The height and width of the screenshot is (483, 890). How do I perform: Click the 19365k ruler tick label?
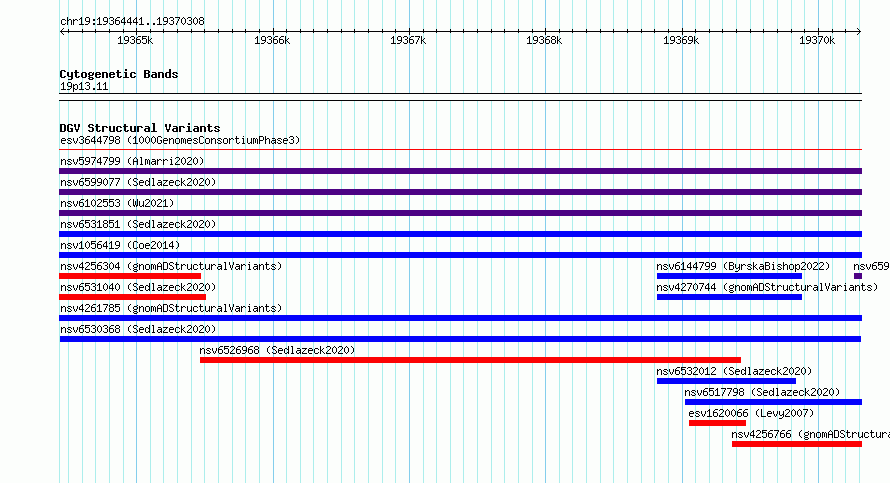(x=135, y=40)
